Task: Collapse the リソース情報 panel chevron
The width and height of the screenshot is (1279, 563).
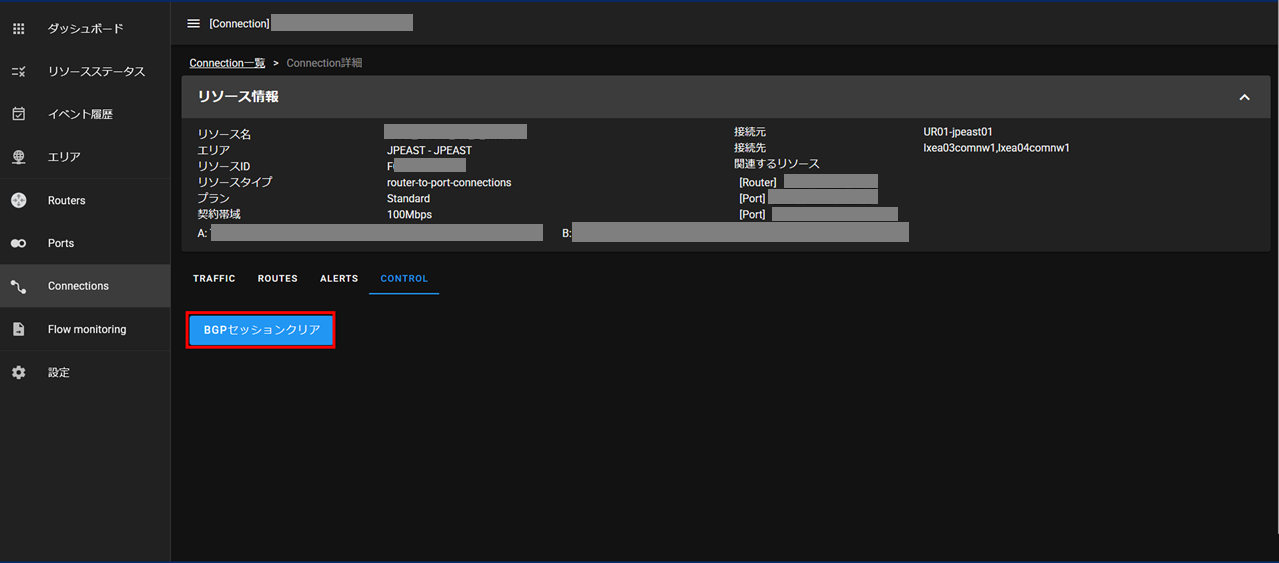Action: (x=1244, y=97)
